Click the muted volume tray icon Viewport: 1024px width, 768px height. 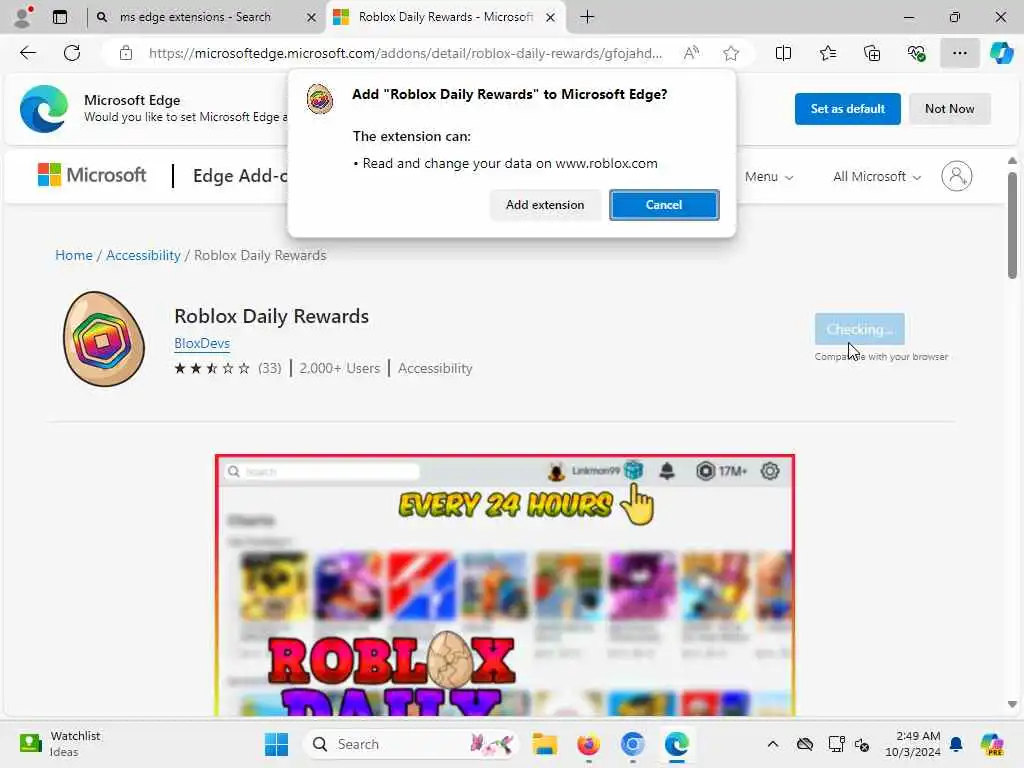tap(862, 744)
